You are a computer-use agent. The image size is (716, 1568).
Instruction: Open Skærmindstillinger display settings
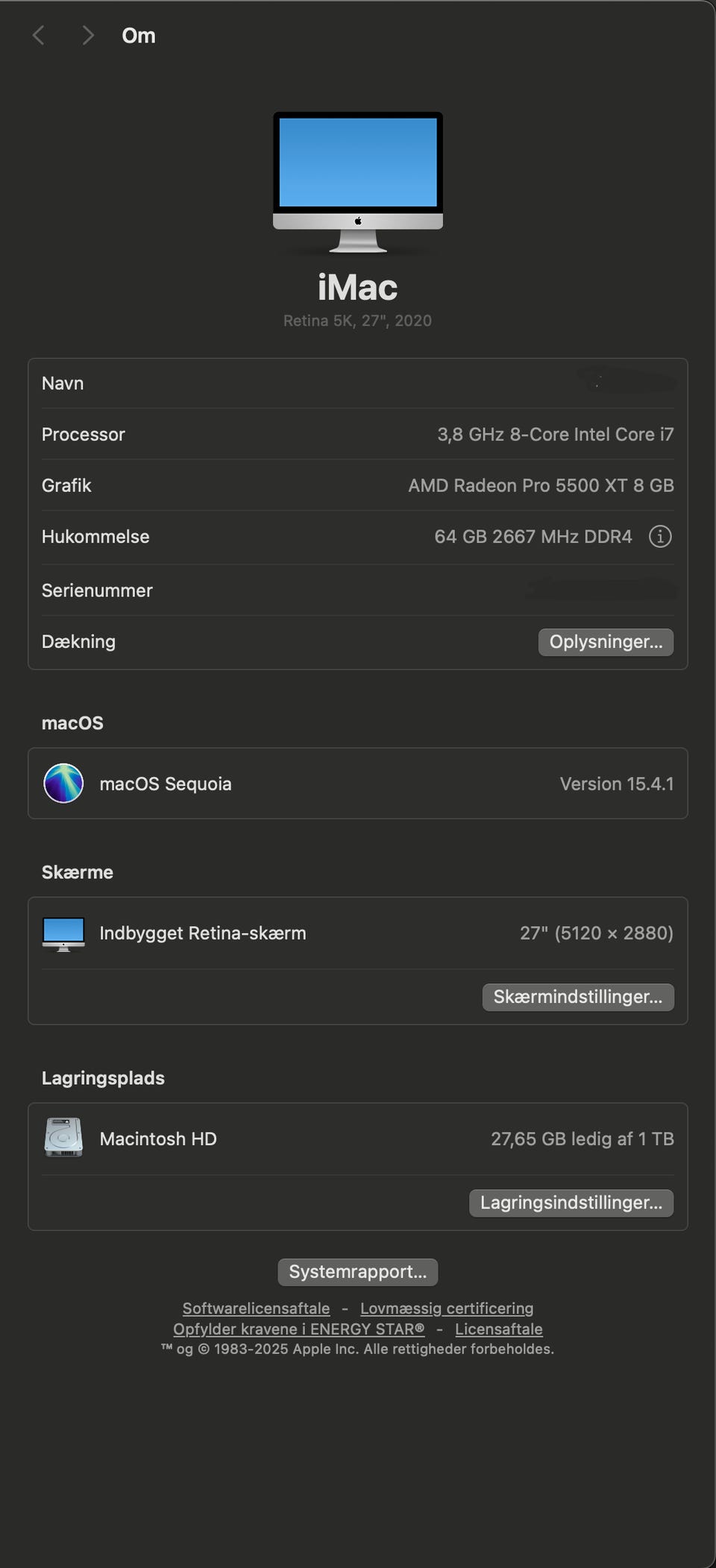[577, 997]
